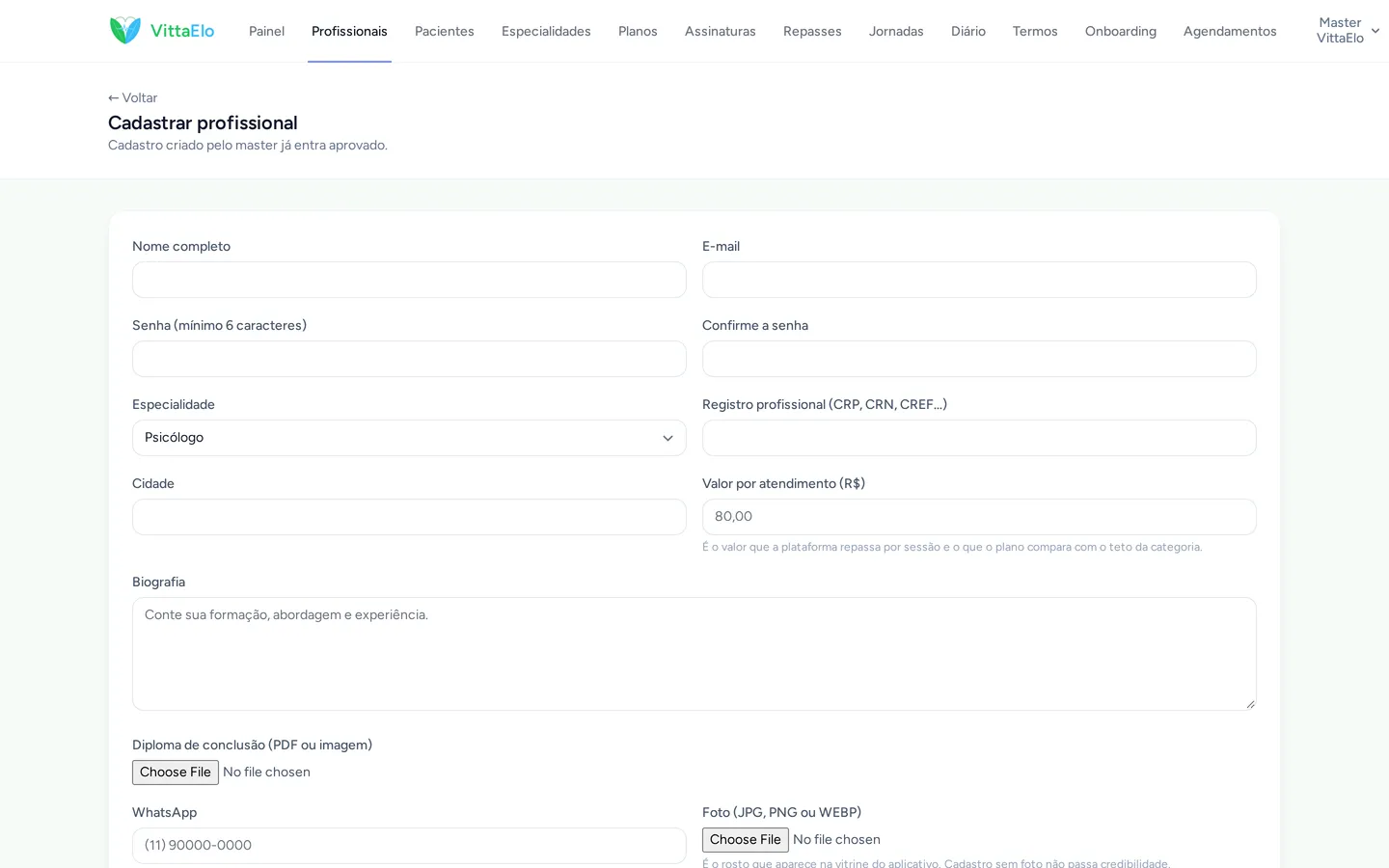1389x868 pixels.
Task: Expand the Especialidade dropdown showing Psicólogo
Action: tap(409, 438)
